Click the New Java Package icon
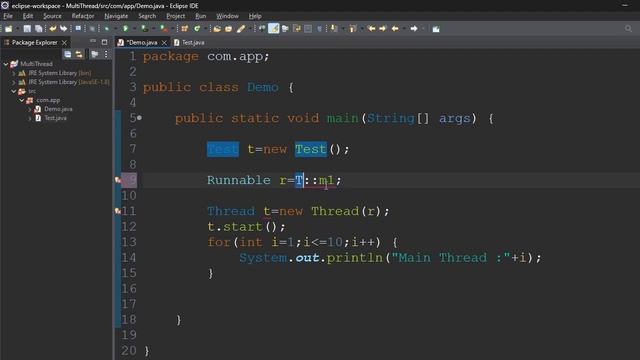The width and height of the screenshot is (640, 360). (x=184, y=29)
